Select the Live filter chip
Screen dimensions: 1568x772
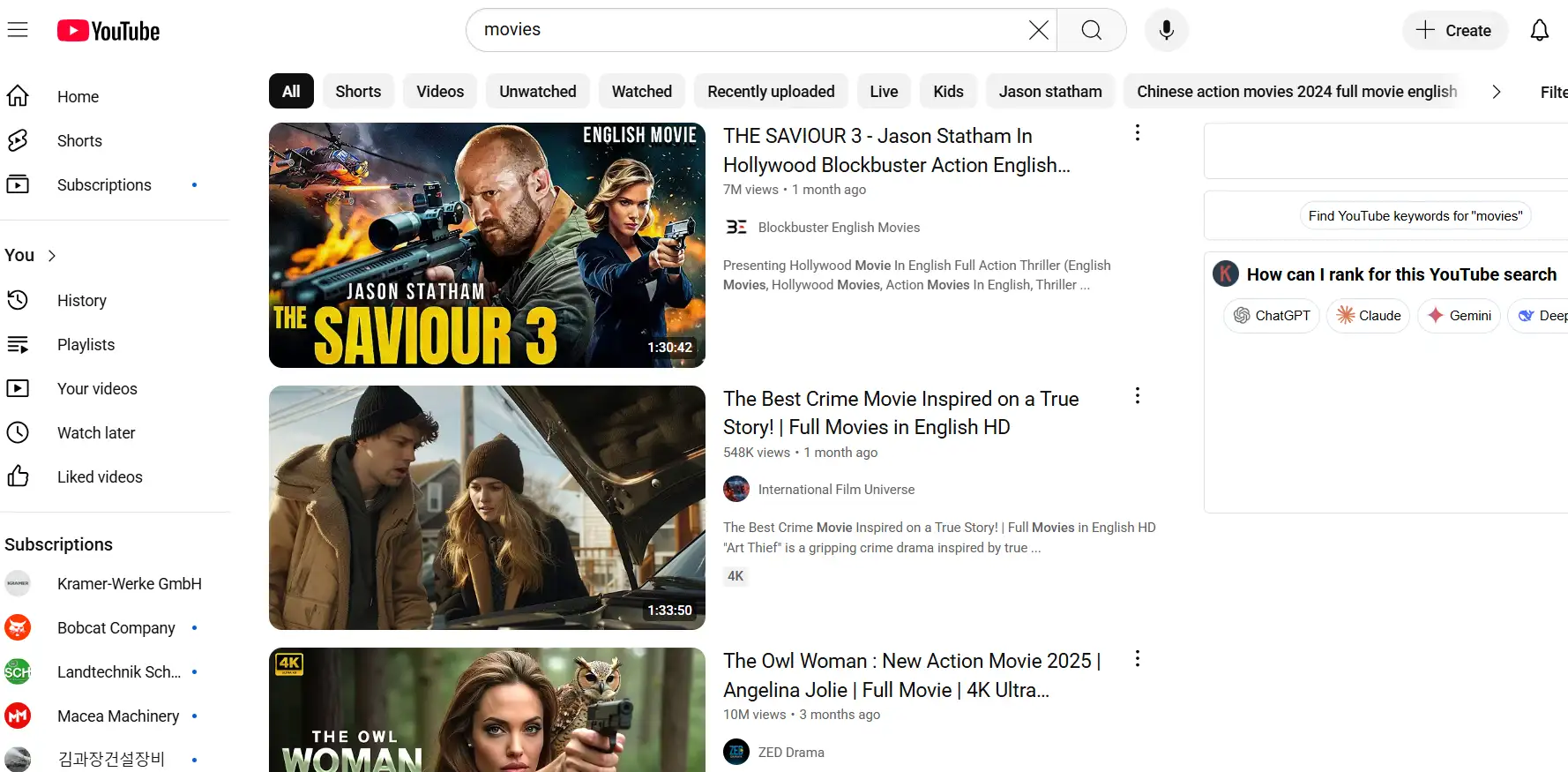click(x=884, y=91)
